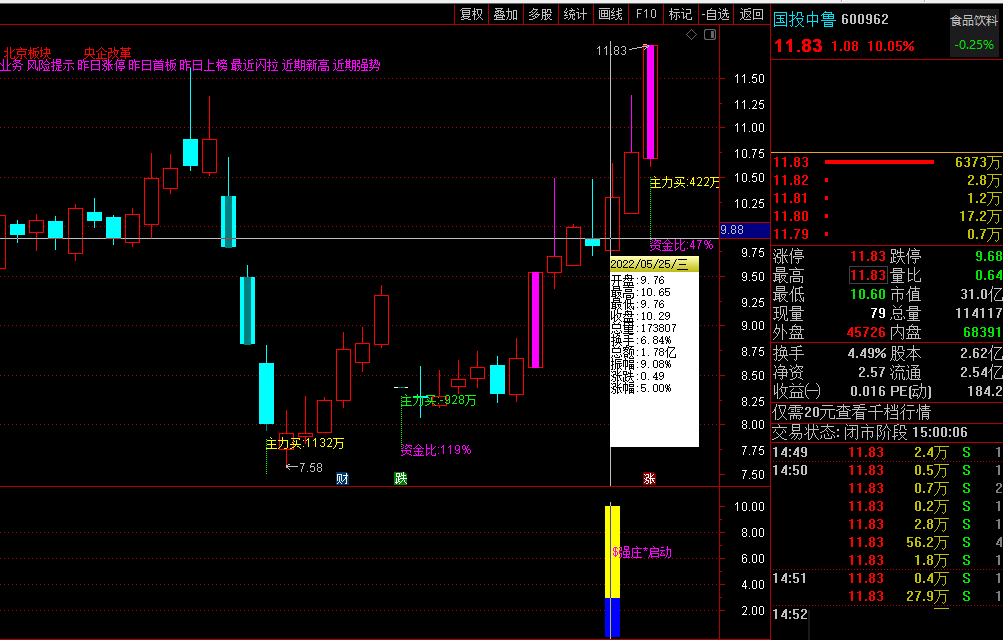
Task: Click the 11.82 order book row
Action: coord(887,180)
